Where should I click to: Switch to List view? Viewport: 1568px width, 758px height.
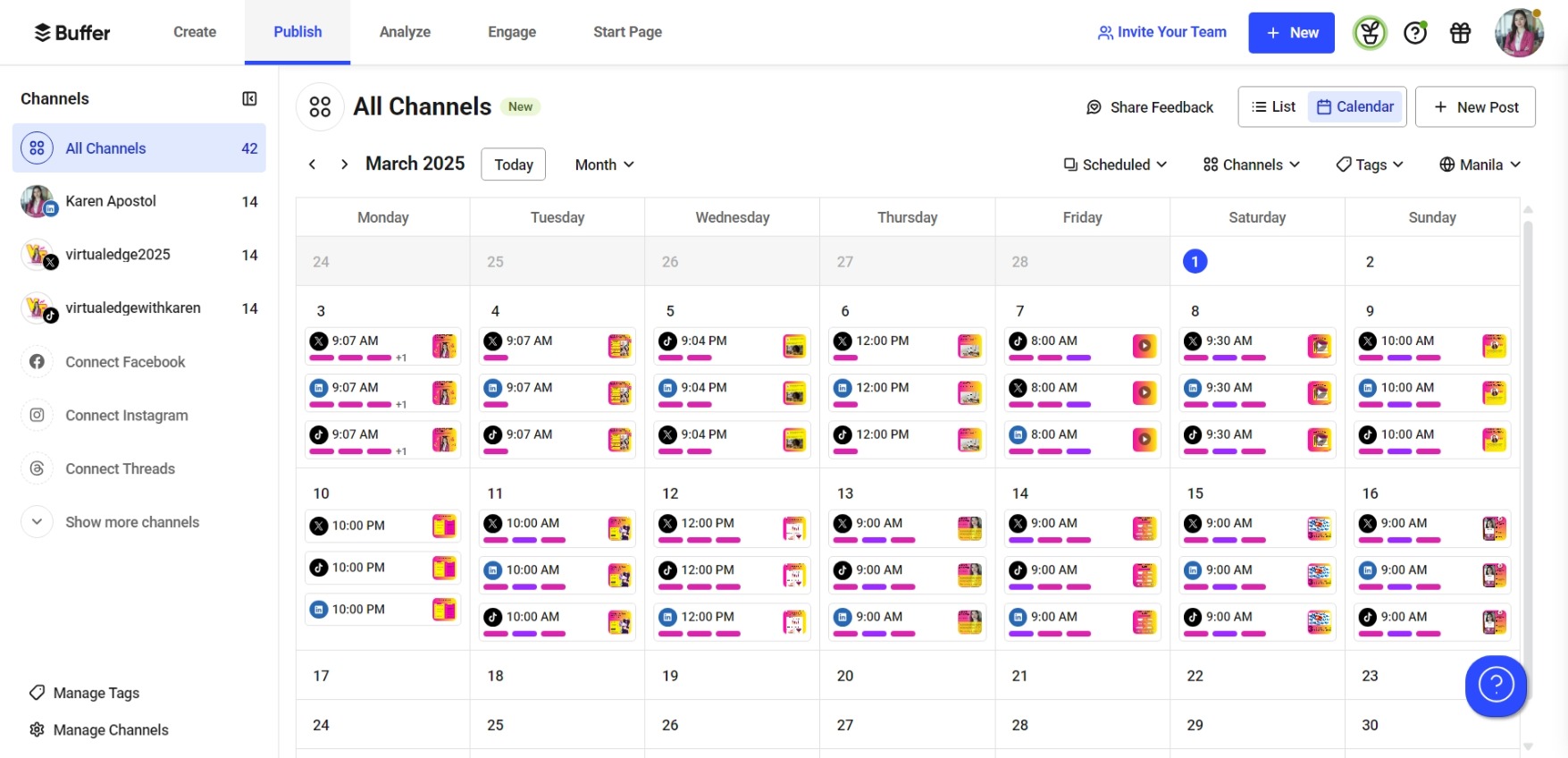(x=1274, y=107)
